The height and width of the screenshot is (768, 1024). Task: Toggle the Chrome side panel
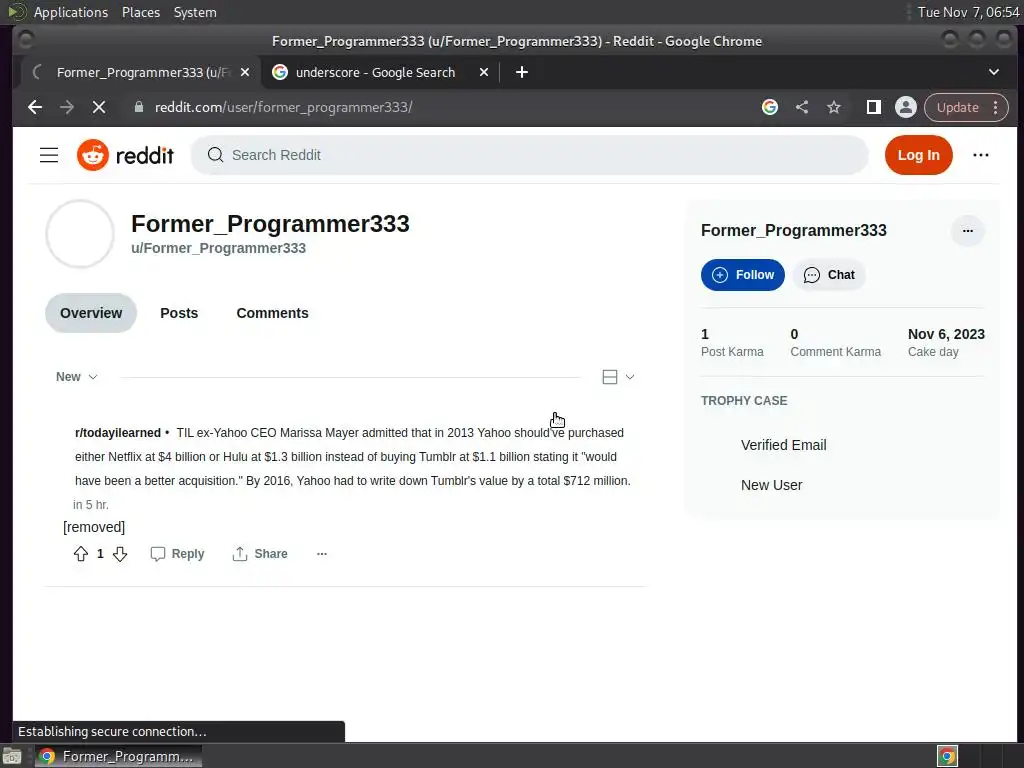coord(873,107)
